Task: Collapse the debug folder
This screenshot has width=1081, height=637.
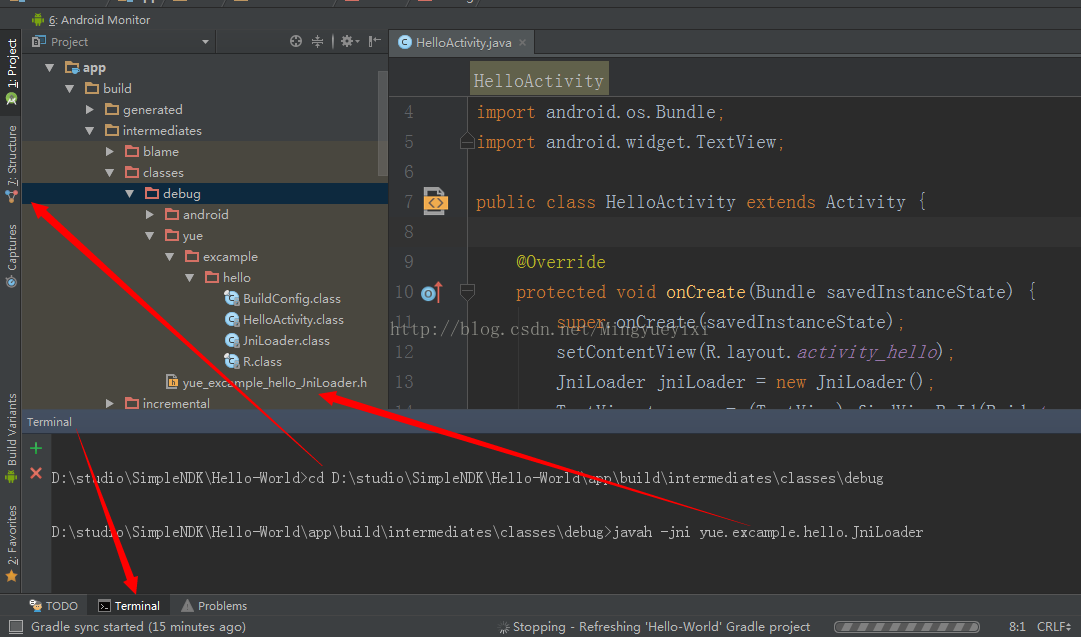Action: pyautogui.click(x=130, y=194)
